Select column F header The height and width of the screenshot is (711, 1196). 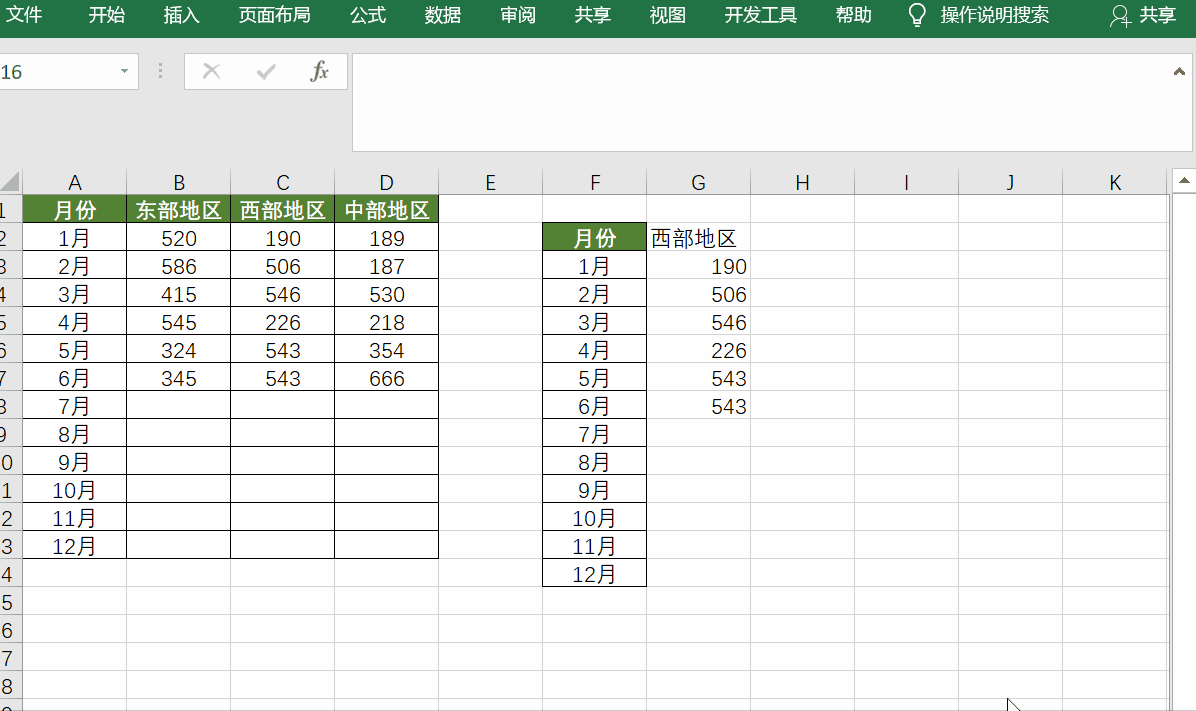(x=595, y=182)
